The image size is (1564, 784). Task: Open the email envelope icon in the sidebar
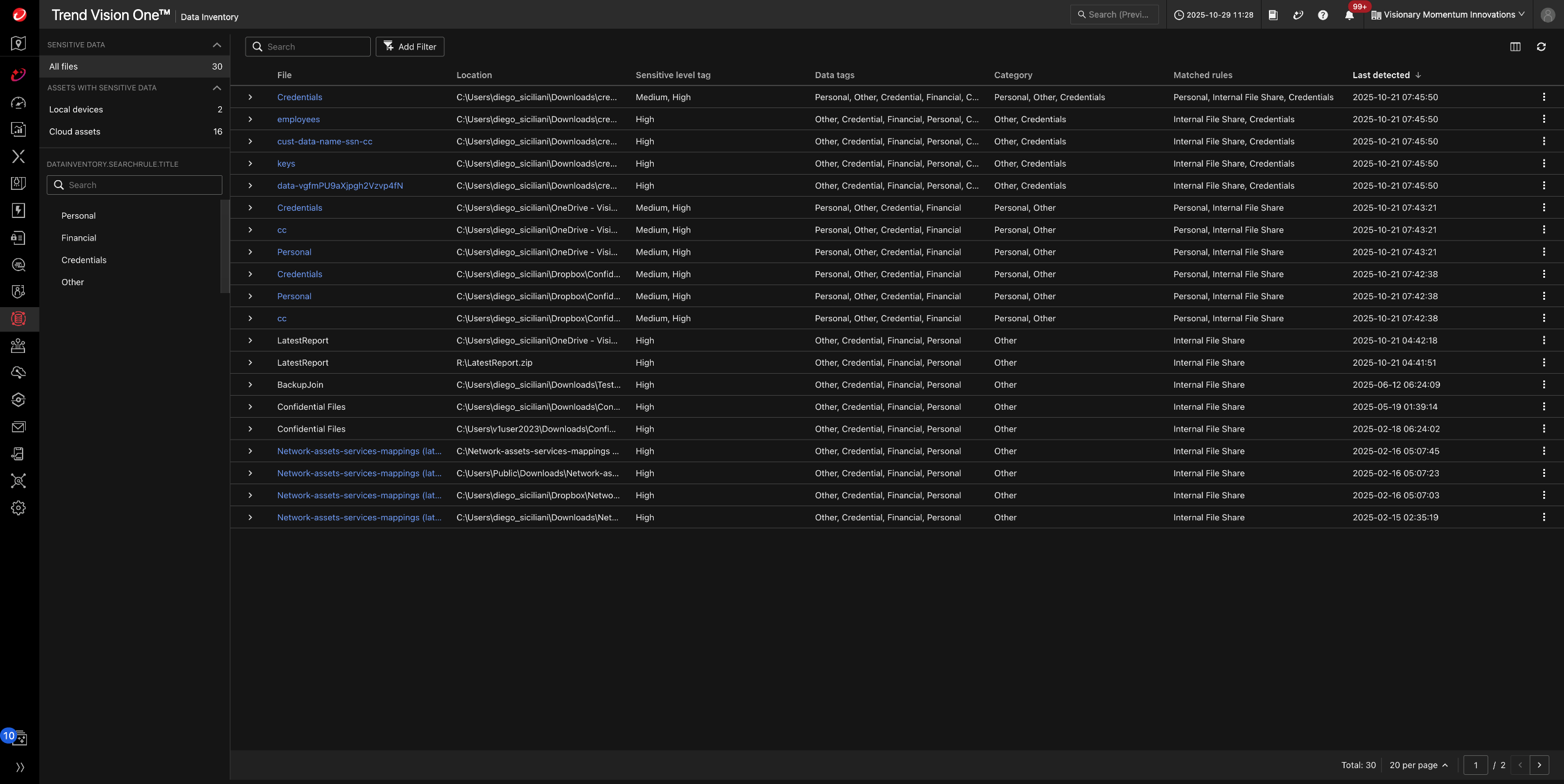click(18, 427)
